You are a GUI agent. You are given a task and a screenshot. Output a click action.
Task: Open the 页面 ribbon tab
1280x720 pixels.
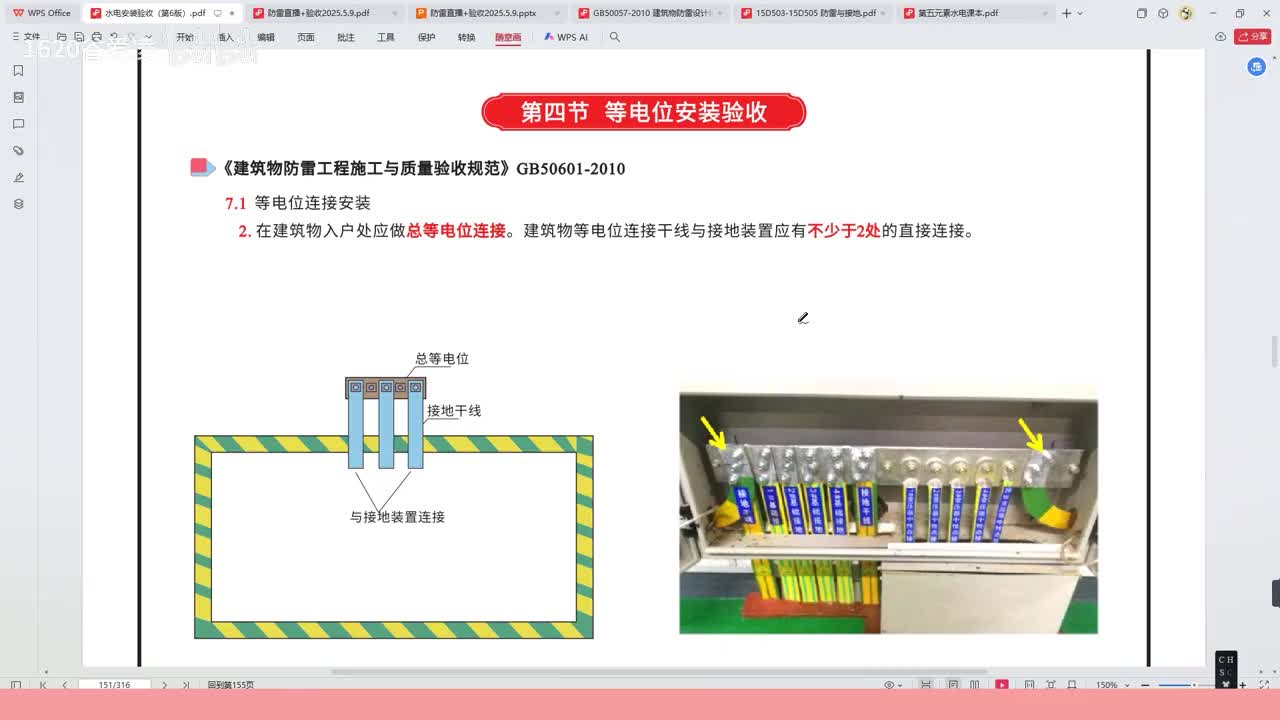[x=306, y=37]
